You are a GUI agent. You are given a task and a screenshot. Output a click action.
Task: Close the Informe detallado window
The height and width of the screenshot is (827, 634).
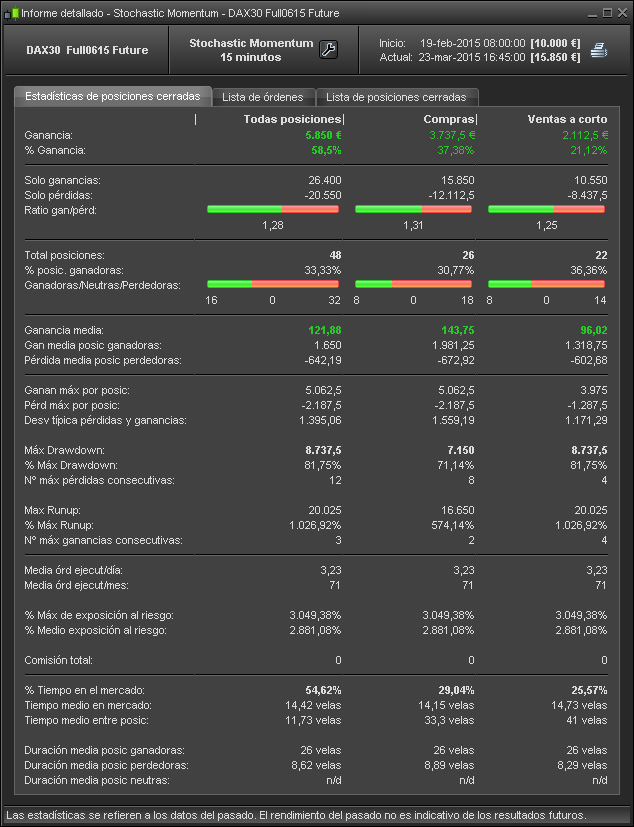click(x=622, y=13)
